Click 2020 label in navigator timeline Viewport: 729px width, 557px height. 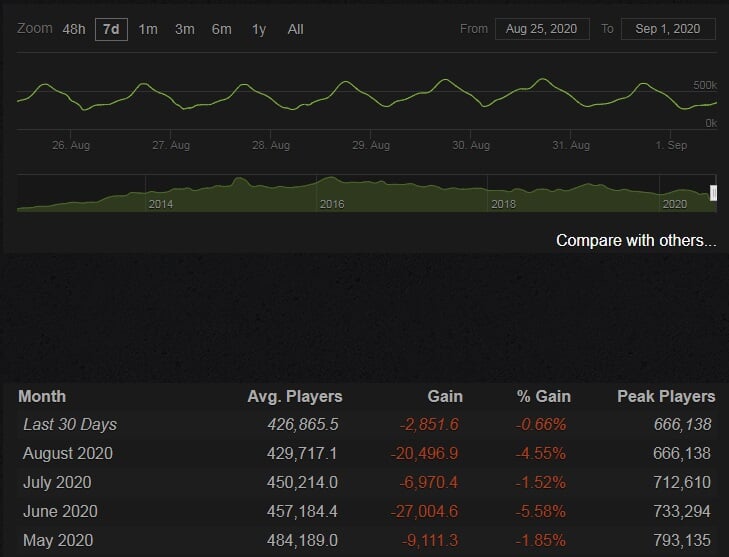coord(675,204)
